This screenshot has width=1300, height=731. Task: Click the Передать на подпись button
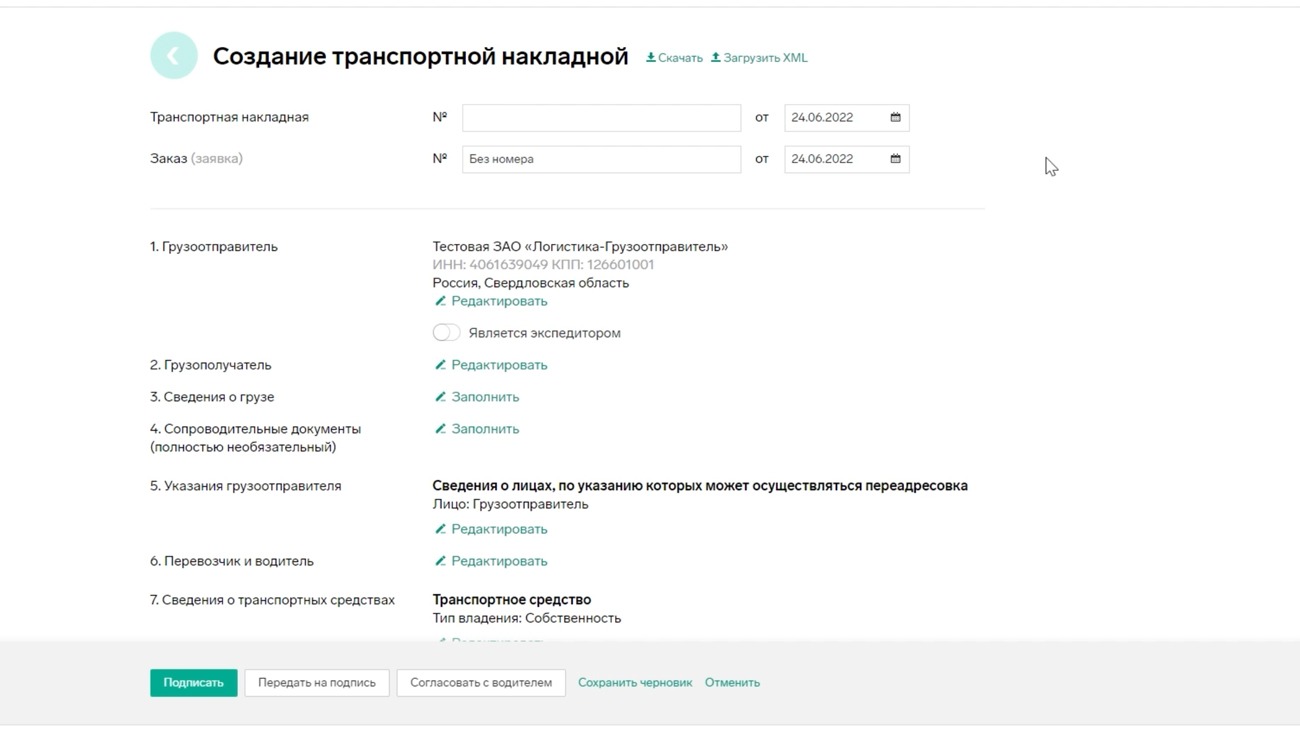pos(317,683)
